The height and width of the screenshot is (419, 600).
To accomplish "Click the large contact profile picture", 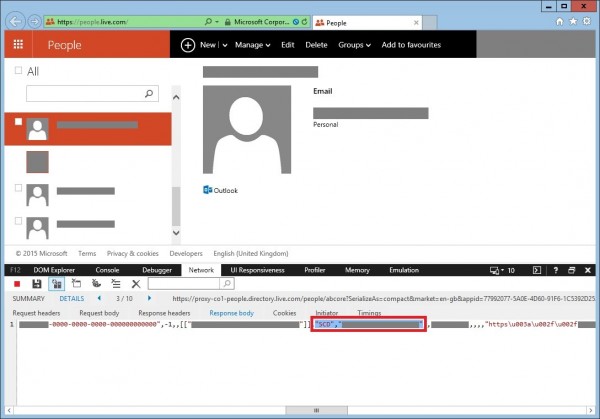I will (x=247, y=129).
